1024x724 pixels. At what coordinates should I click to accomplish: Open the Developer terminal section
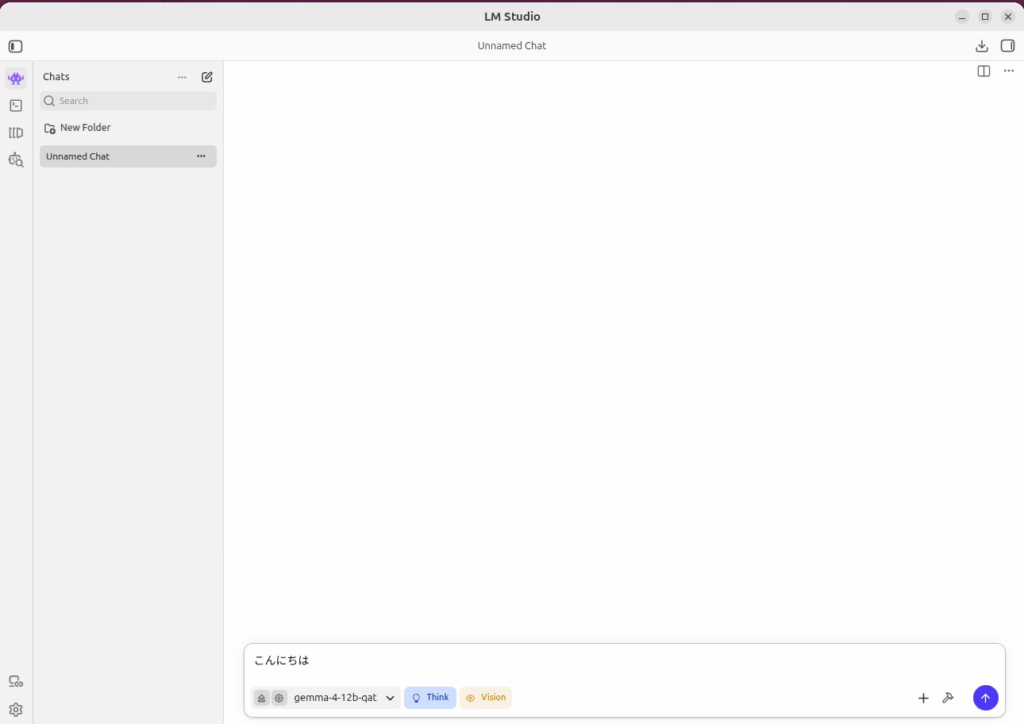tap(16, 106)
